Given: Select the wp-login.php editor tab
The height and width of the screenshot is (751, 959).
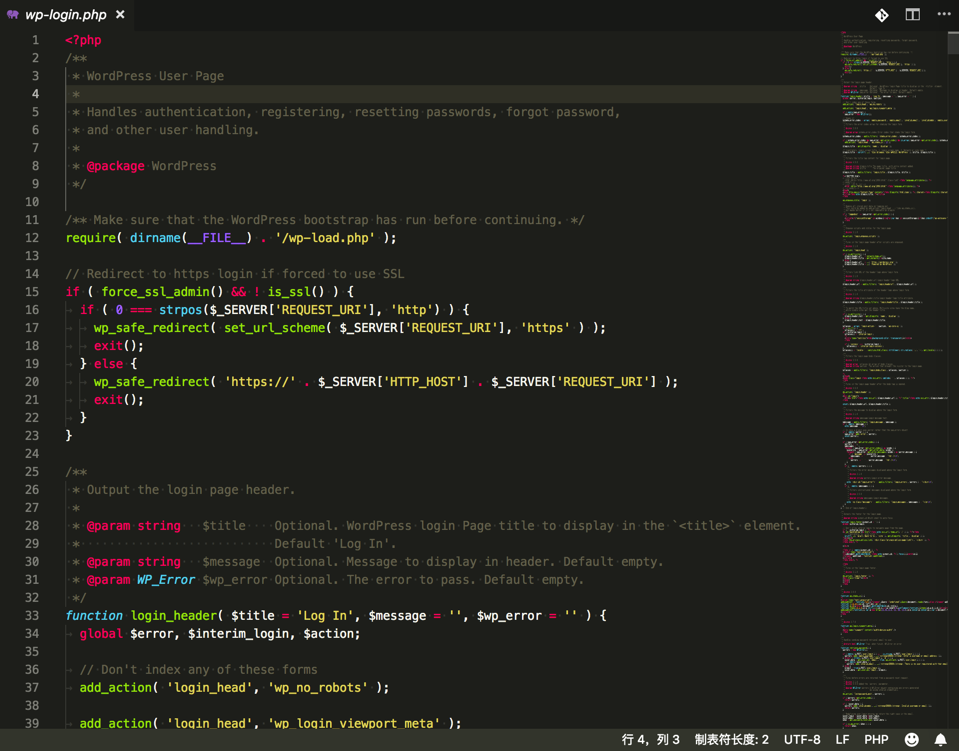Looking at the screenshot, I should 66,15.
